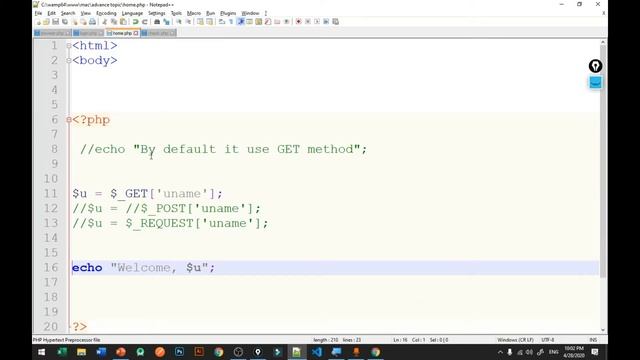Screen dimensions: 640x360
Task: Open the Language menu
Action: click(x=132, y=13)
